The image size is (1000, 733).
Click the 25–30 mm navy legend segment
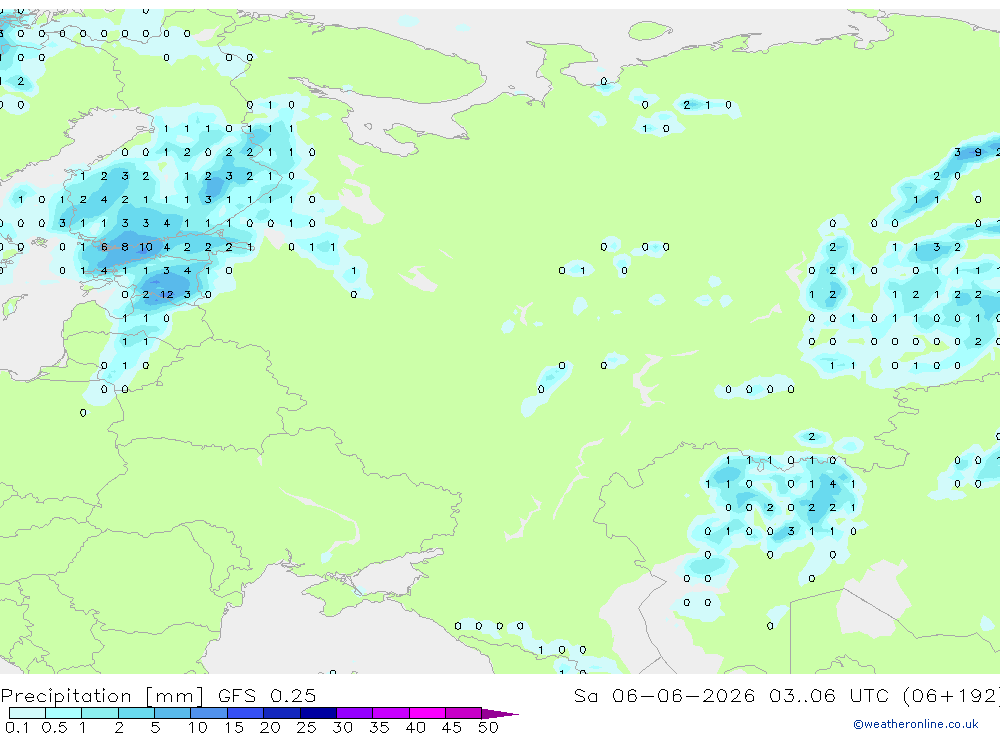(x=318, y=713)
